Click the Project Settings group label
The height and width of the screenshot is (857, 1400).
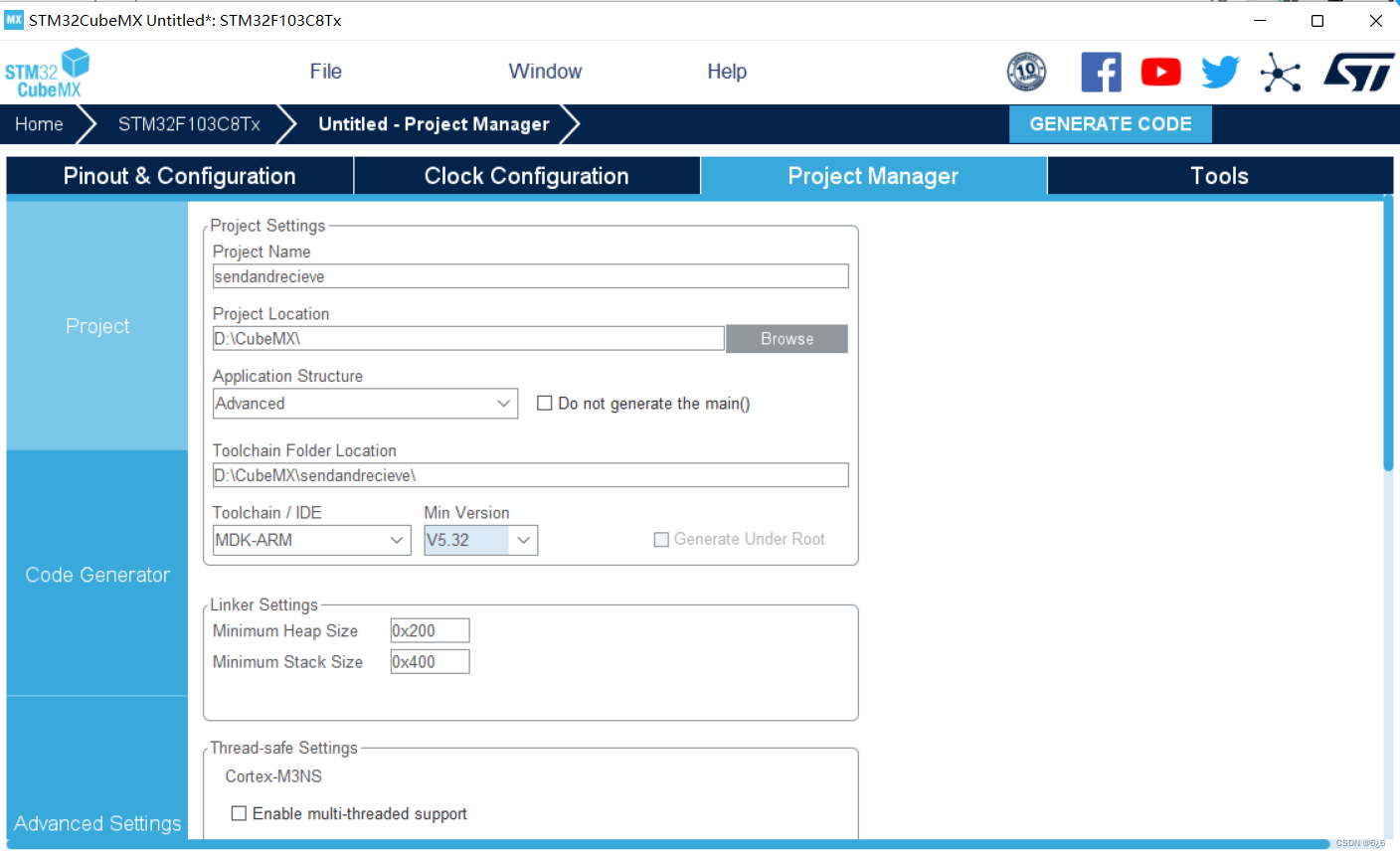pyautogui.click(x=267, y=226)
